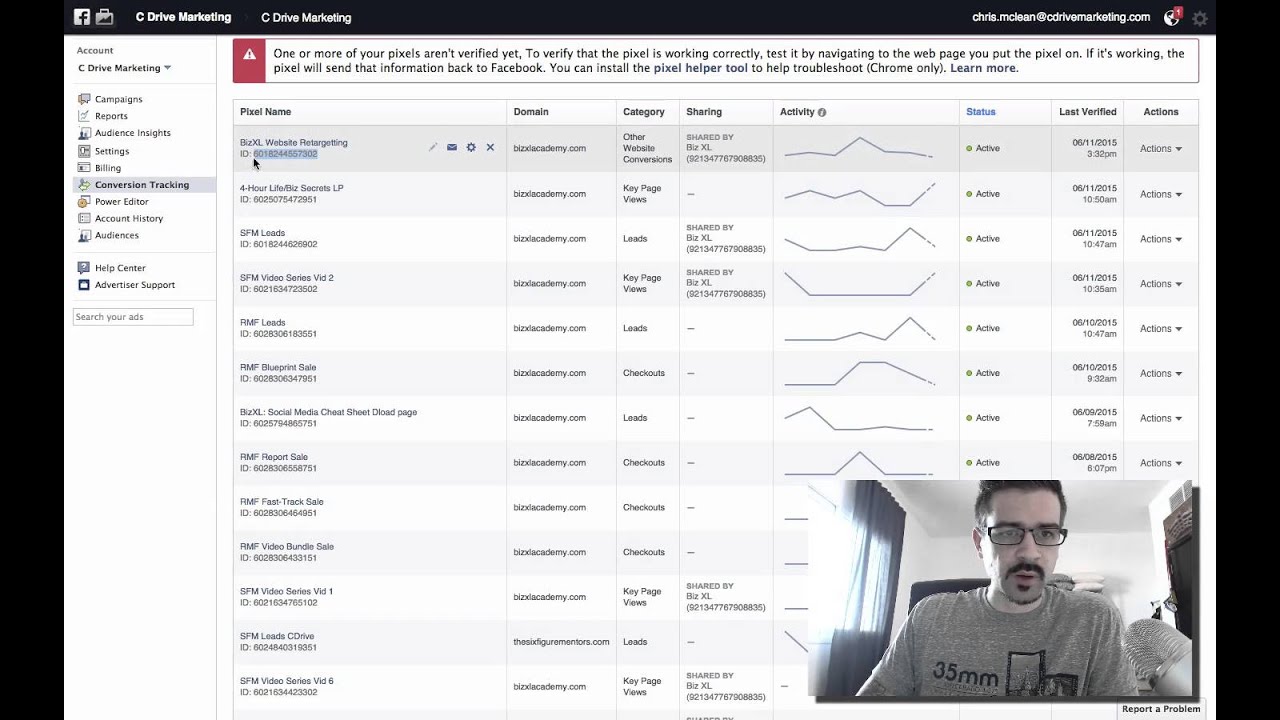Click the Activity column info icon
1280x720 pixels.
pos(822,112)
